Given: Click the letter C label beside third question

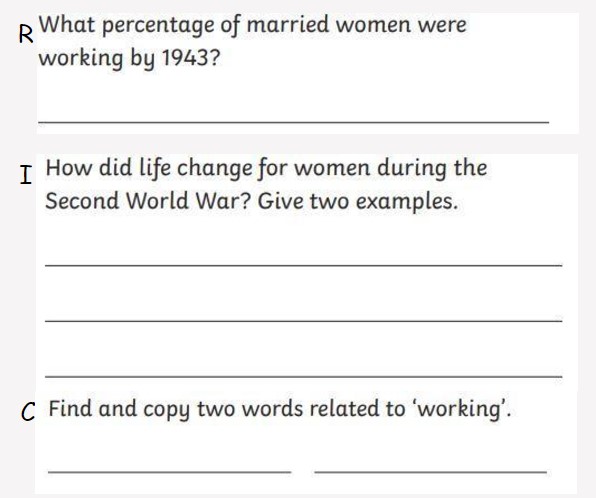Looking at the screenshot, I should (x=28, y=412).
